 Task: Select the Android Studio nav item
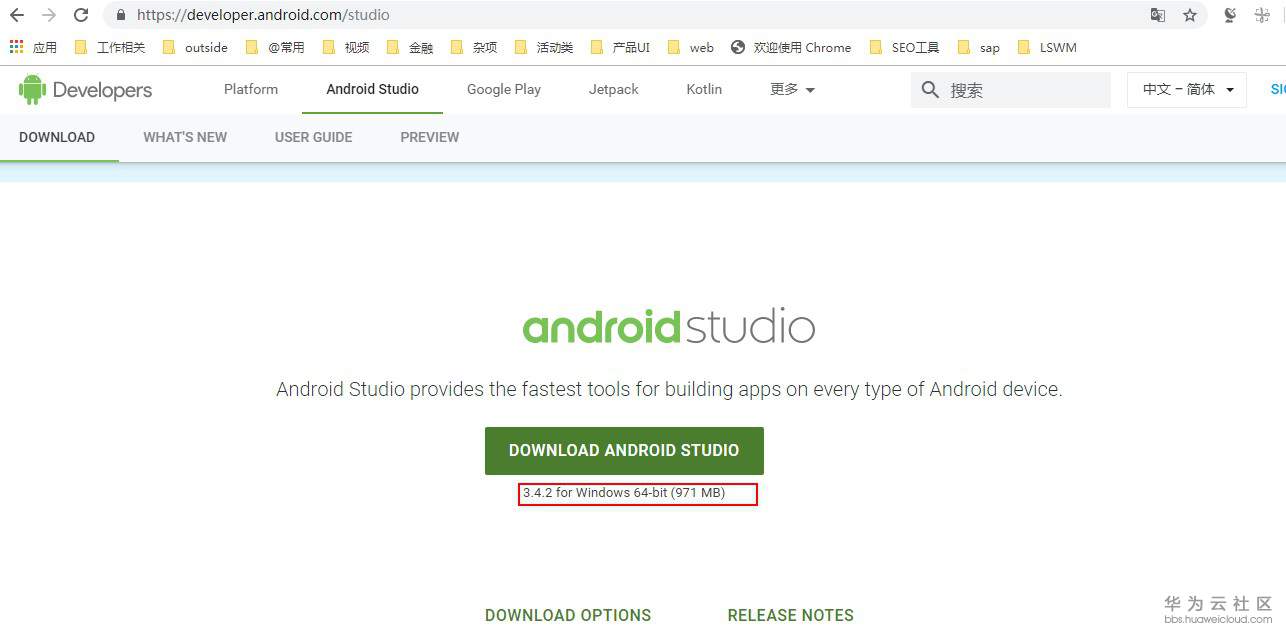[372, 89]
